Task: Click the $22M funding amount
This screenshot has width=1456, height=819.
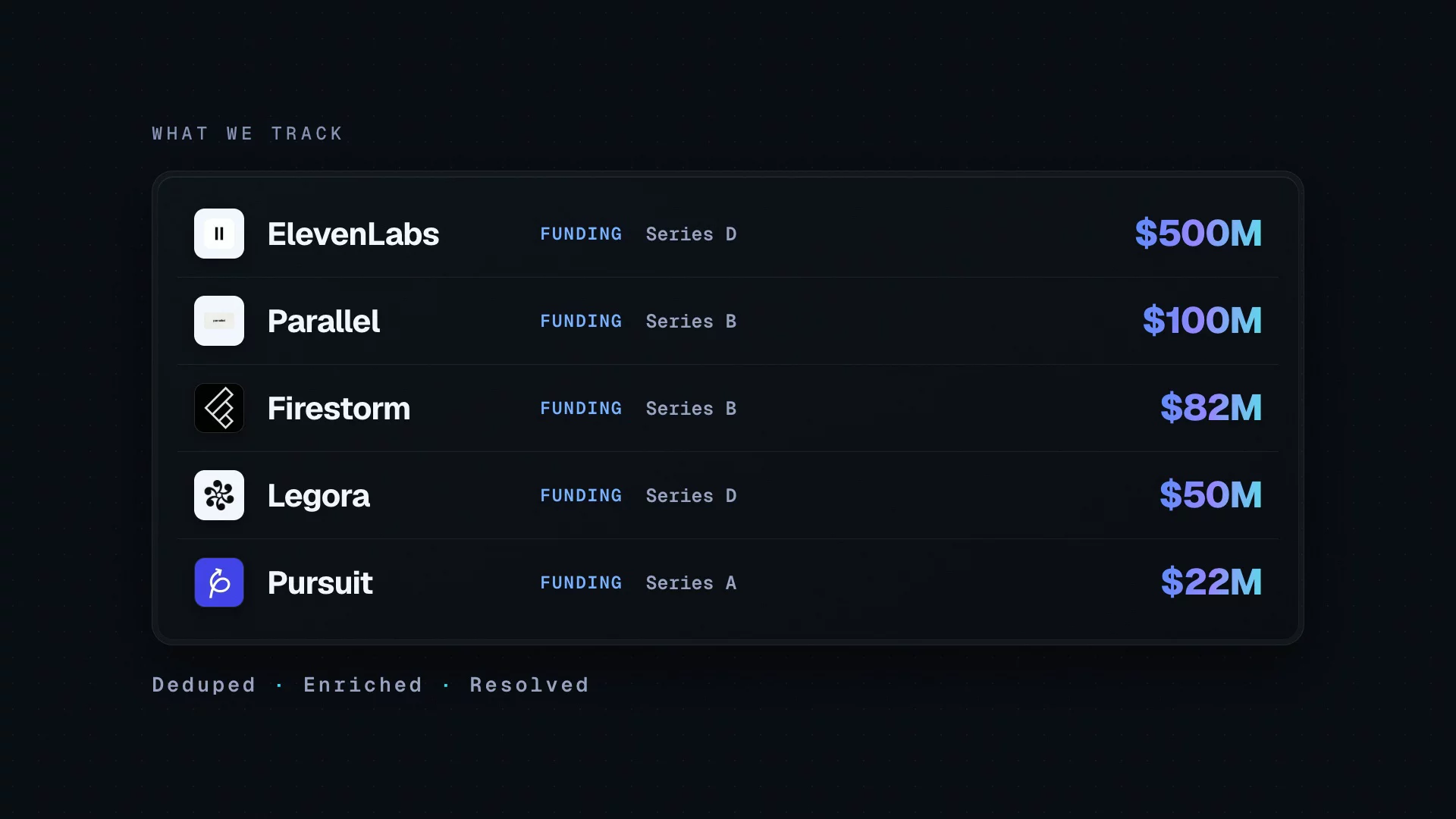Action: tap(1211, 582)
